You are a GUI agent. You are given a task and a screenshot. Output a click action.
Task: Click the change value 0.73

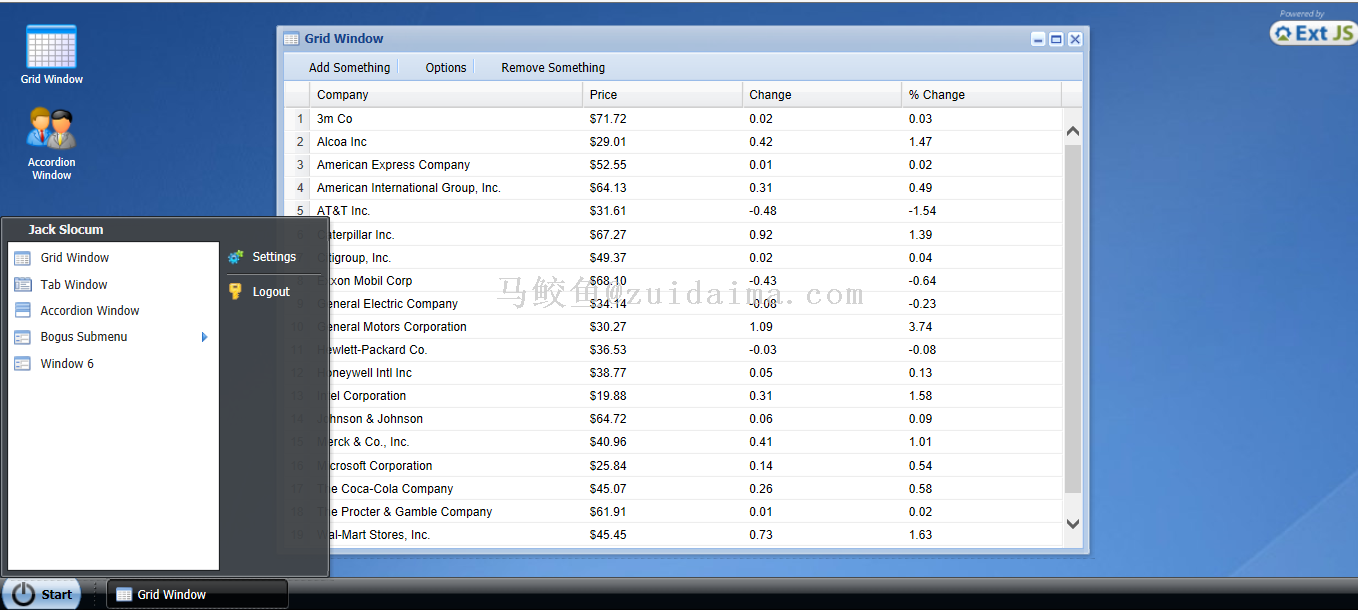point(761,535)
